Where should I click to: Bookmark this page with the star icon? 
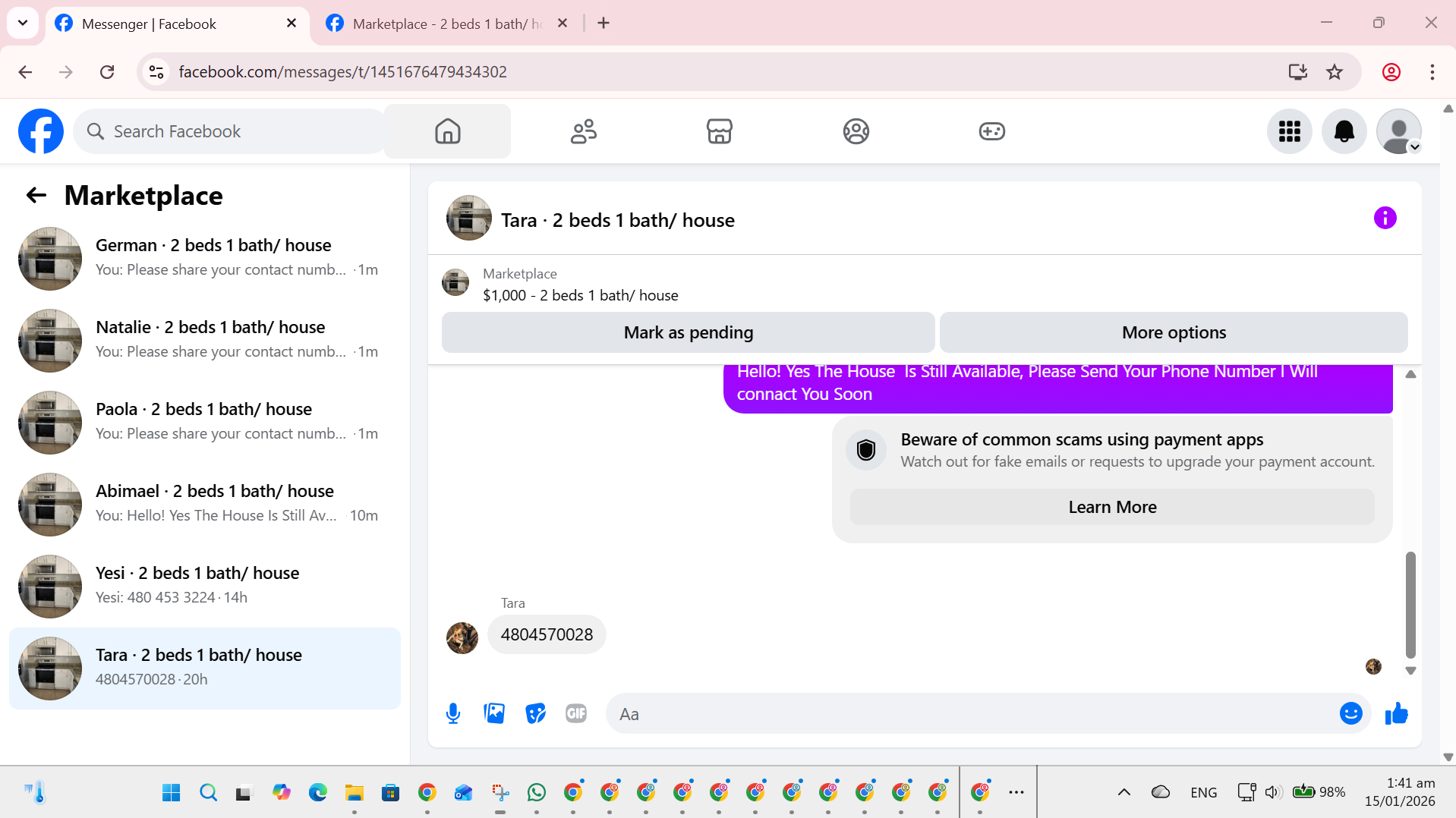(1335, 72)
